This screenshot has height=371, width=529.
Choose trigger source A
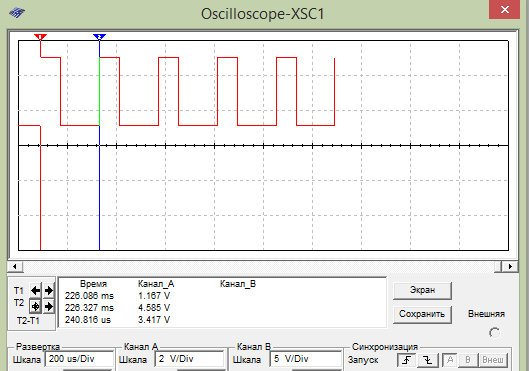450,360
